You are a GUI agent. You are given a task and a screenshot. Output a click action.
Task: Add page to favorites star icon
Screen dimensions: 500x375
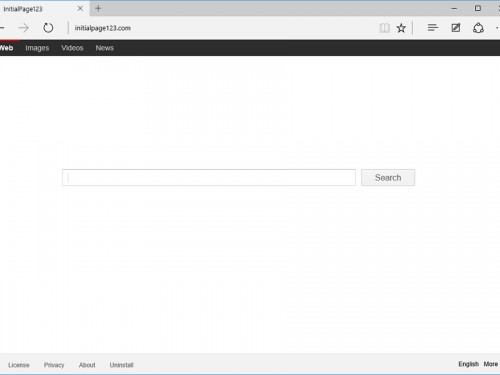401,28
